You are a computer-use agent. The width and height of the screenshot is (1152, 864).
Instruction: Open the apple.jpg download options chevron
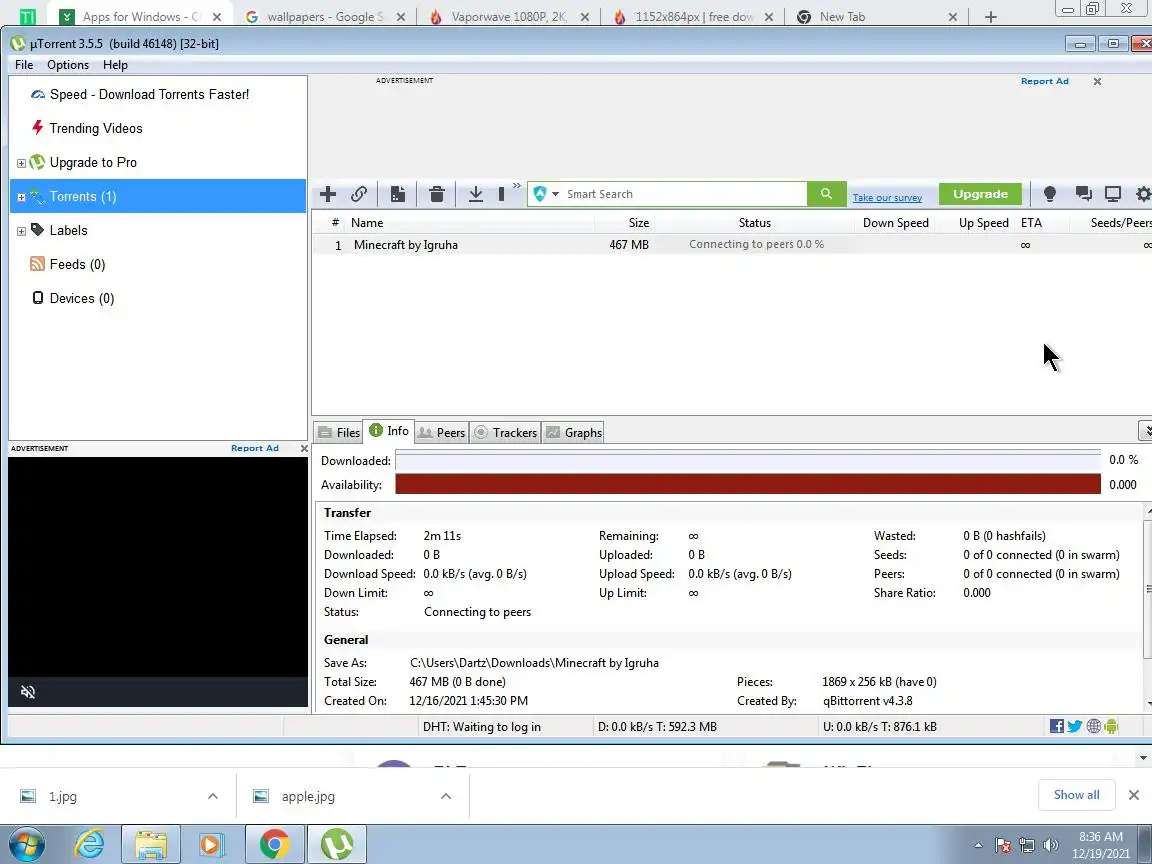pos(445,796)
